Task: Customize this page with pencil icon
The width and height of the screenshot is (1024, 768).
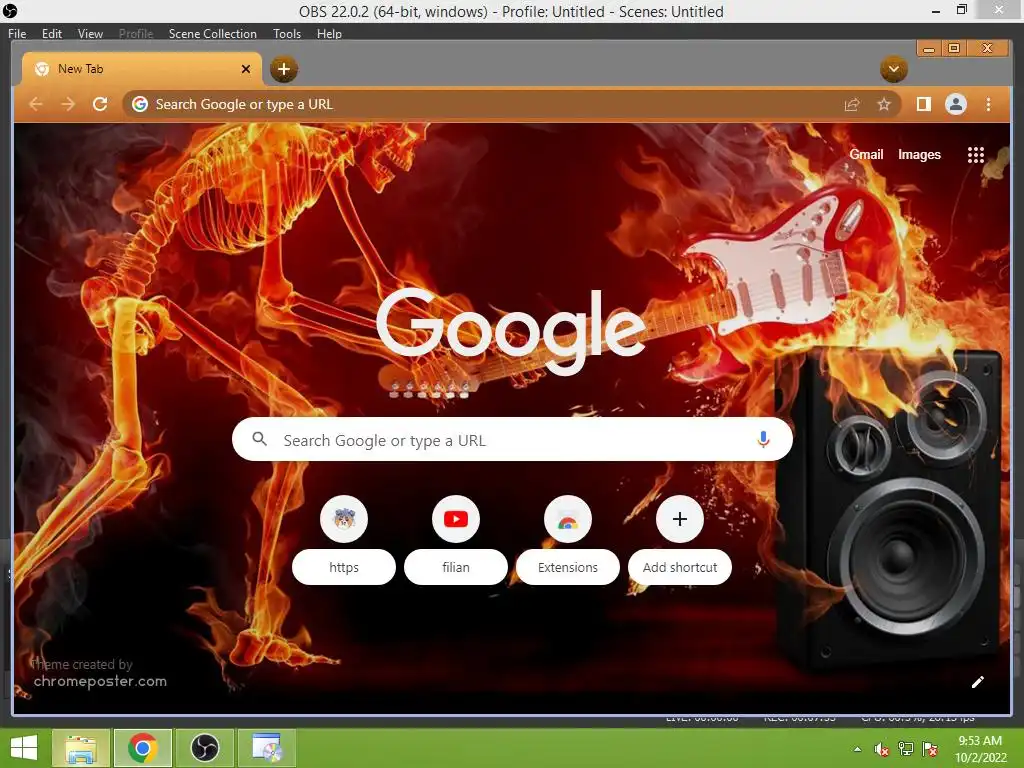Action: (978, 682)
